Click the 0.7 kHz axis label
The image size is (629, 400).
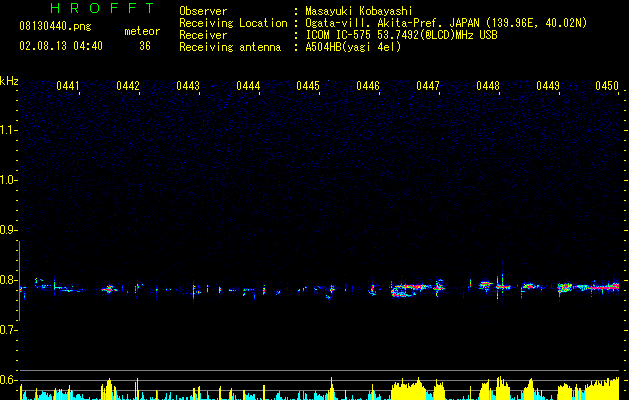pyautogui.click(x=8, y=330)
